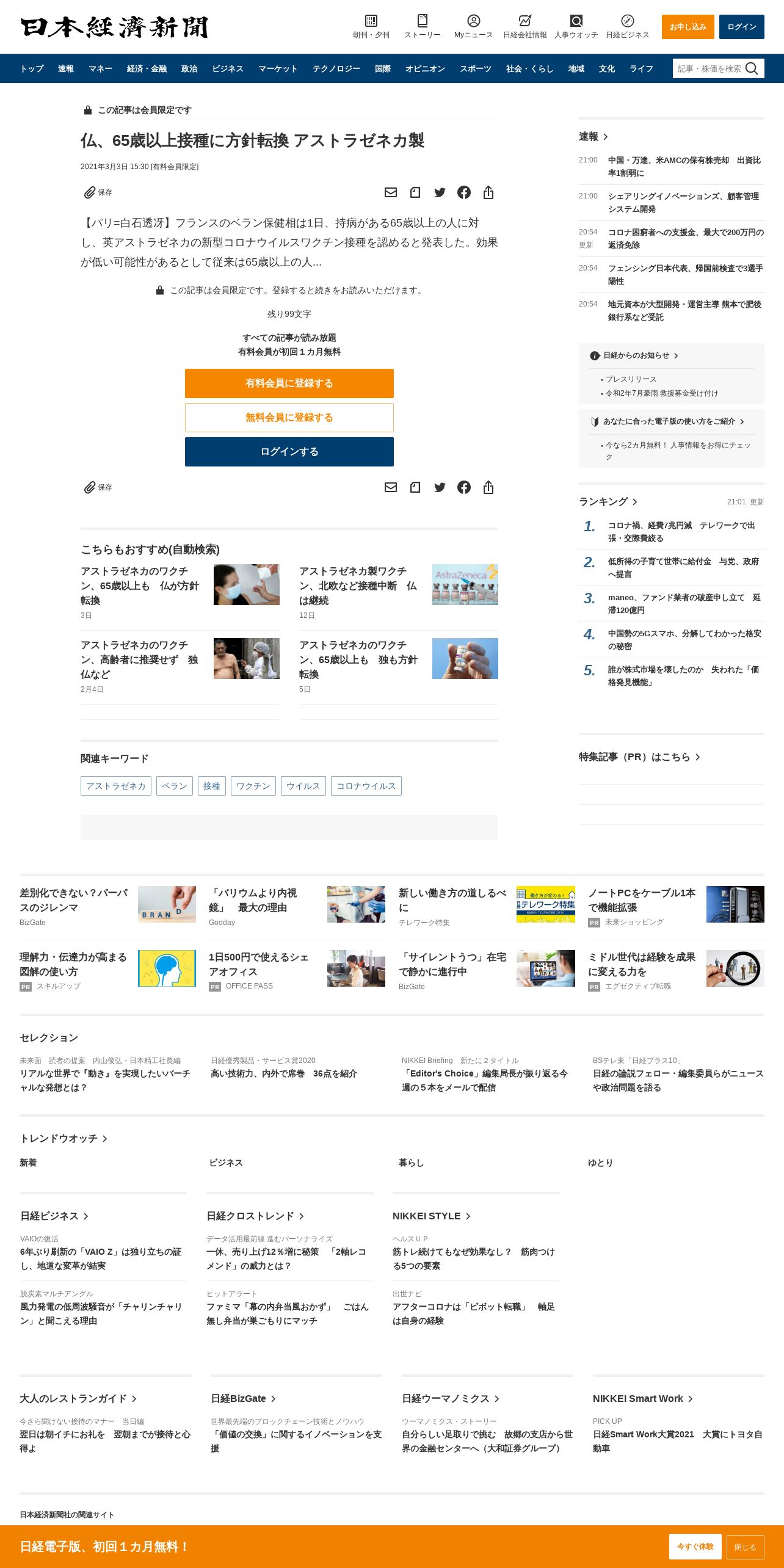Click the top clipping note icon
The image size is (784, 1568).
coord(415,192)
